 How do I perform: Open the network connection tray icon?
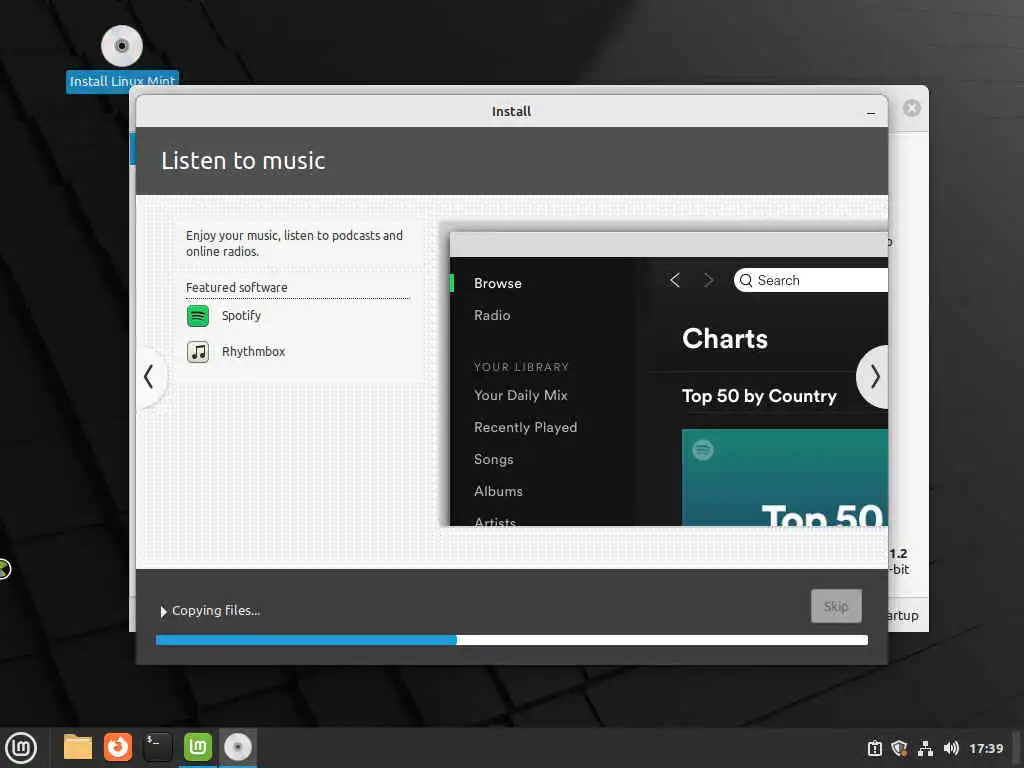925,748
